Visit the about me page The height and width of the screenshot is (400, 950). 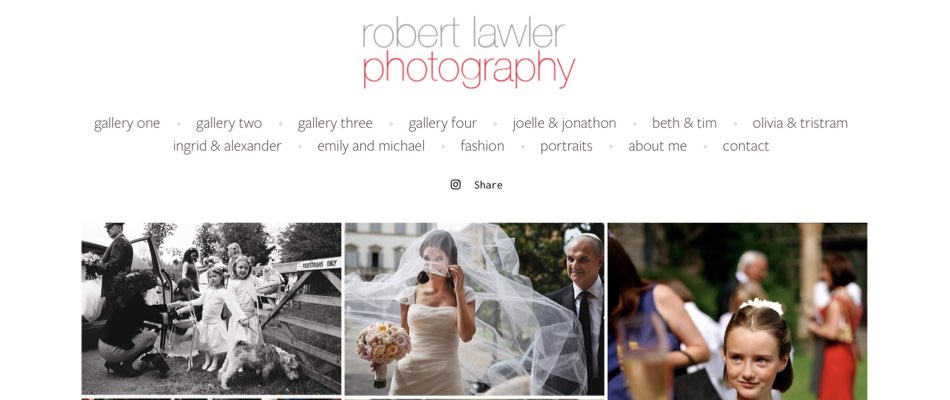(657, 146)
